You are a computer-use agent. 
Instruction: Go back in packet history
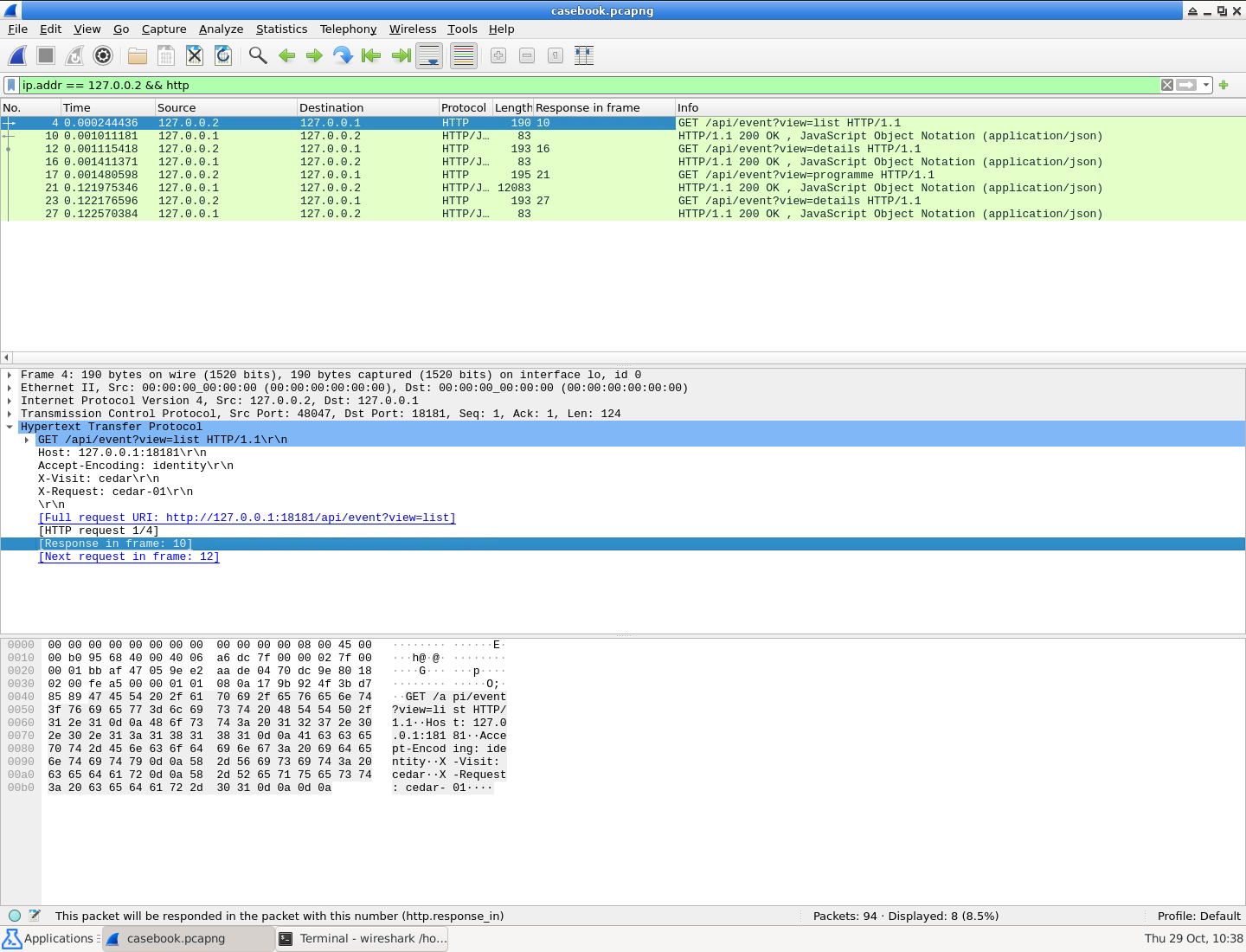[286, 55]
